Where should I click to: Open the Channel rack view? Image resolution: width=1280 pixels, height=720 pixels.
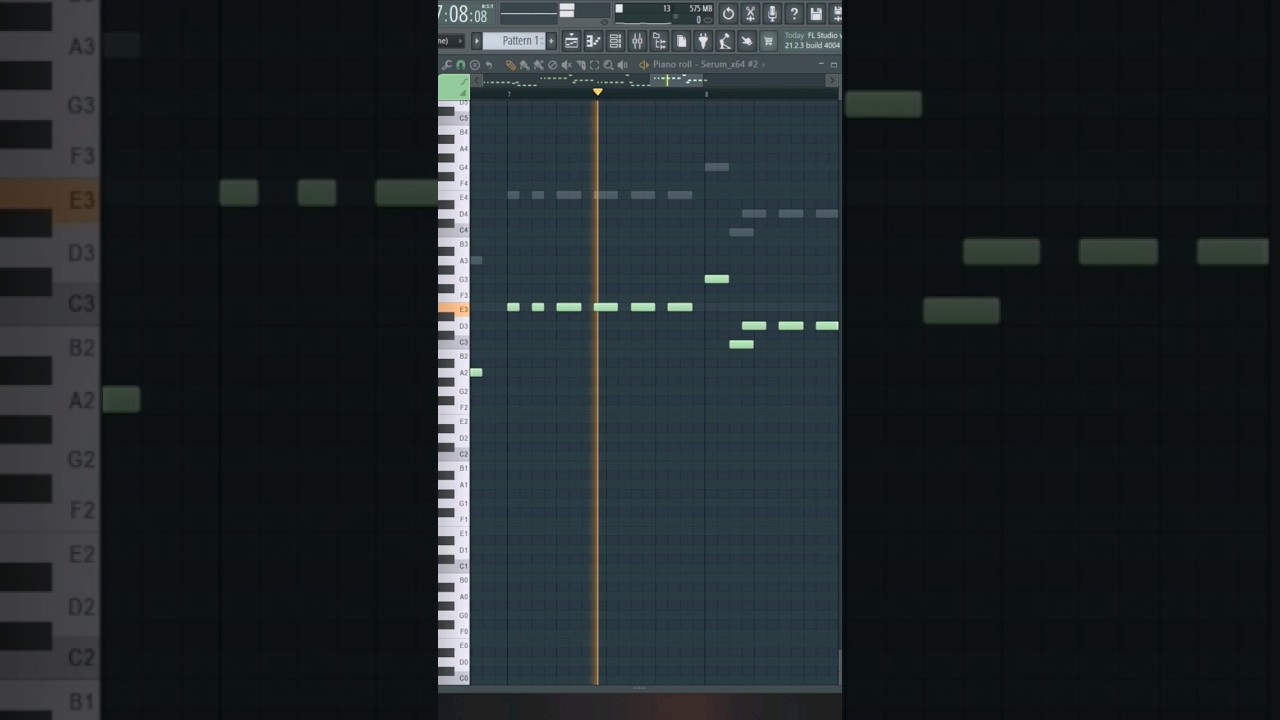point(615,41)
